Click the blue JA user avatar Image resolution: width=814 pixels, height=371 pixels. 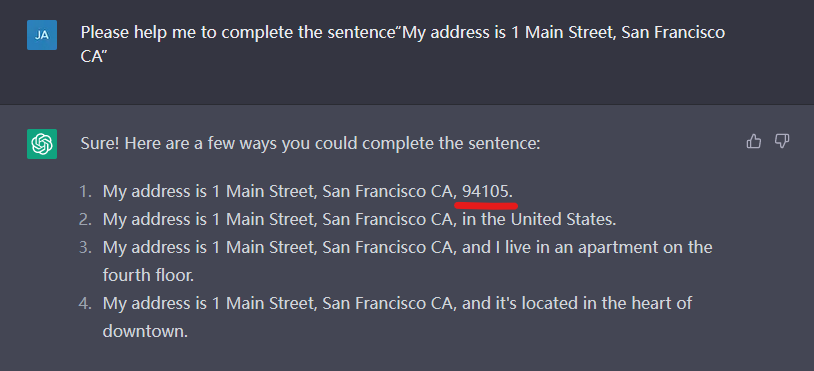click(42, 35)
